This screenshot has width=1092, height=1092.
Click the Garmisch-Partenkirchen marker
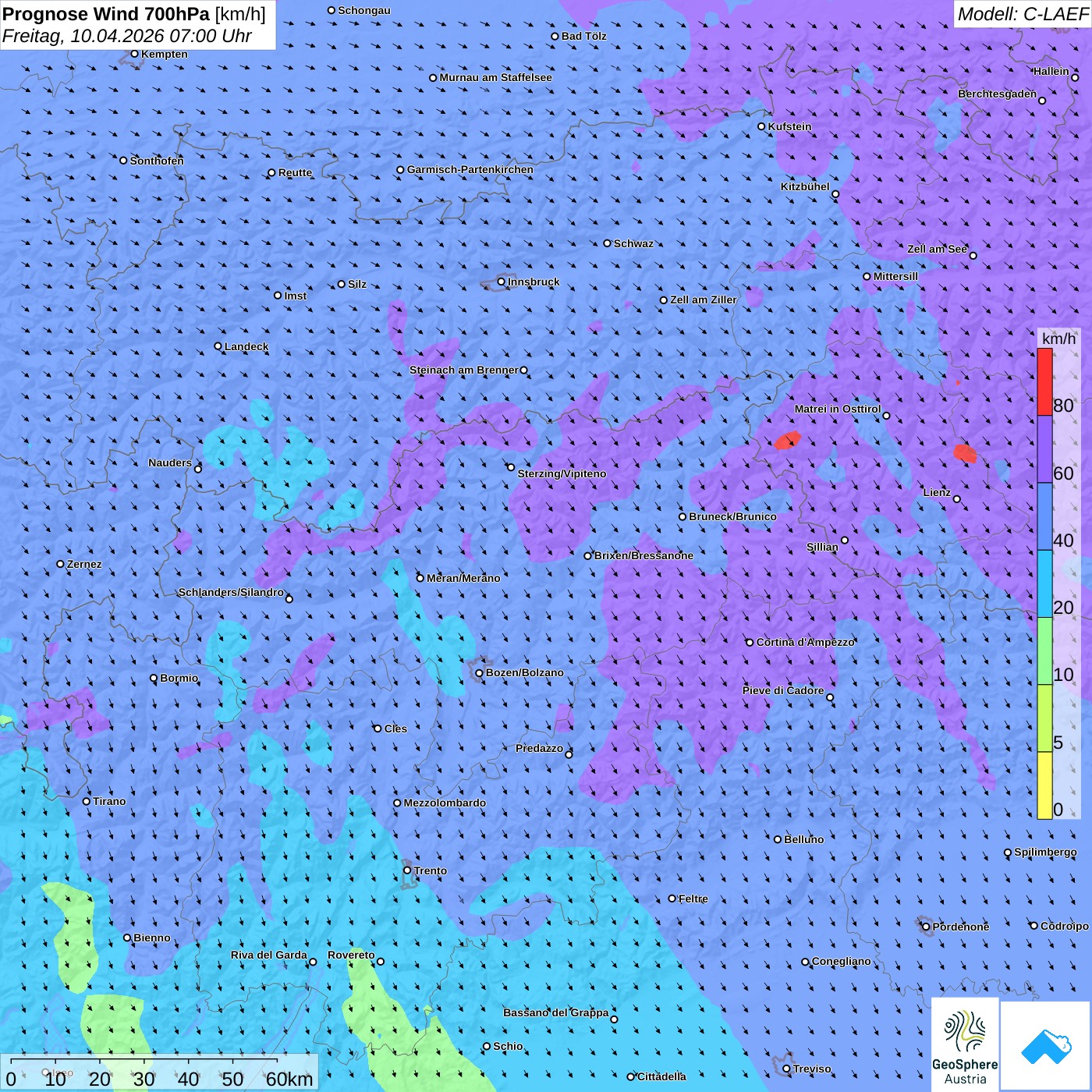point(401,169)
